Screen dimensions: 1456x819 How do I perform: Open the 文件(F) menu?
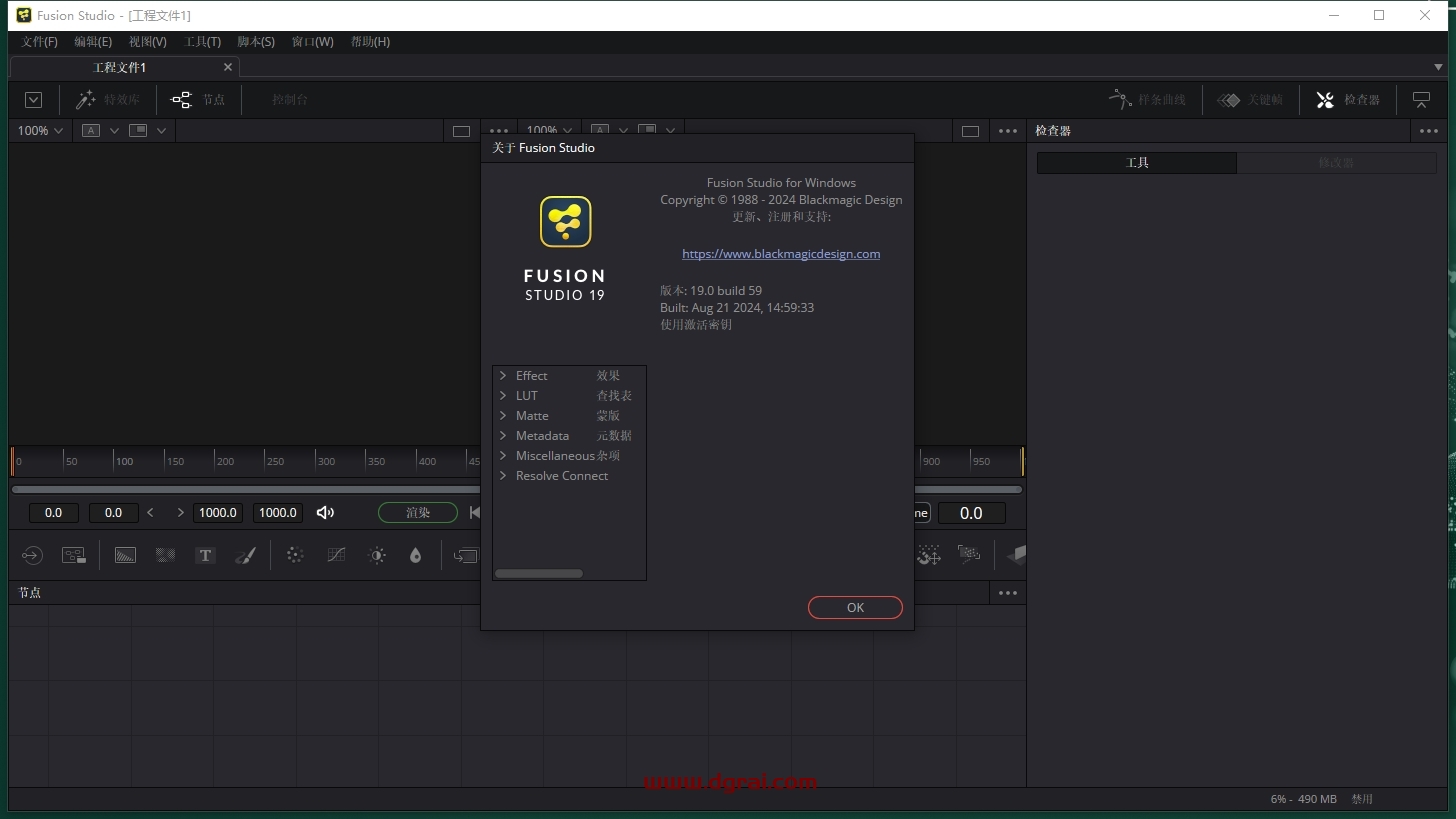[x=40, y=42]
